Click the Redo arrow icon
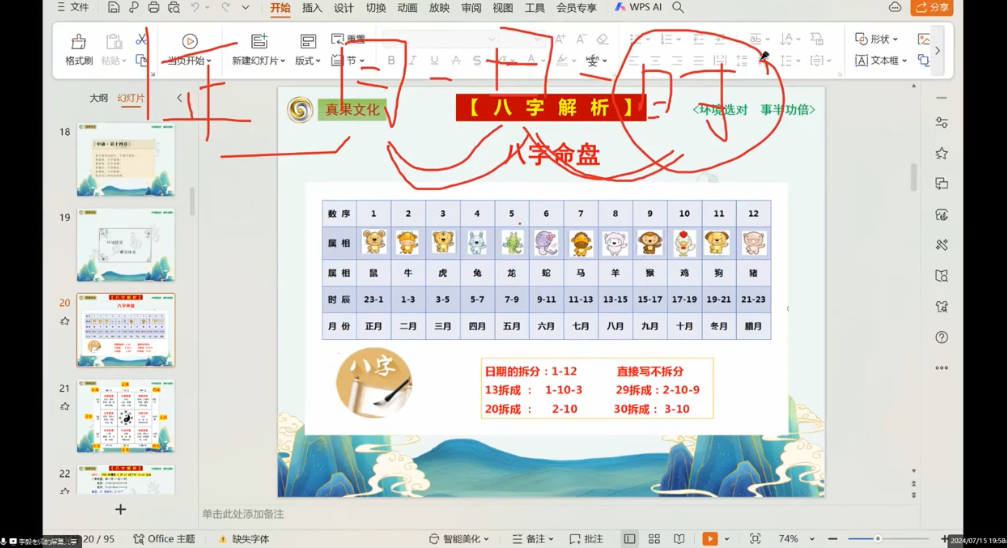This screenshot has height=548, width=1007. tap(225, 8)
